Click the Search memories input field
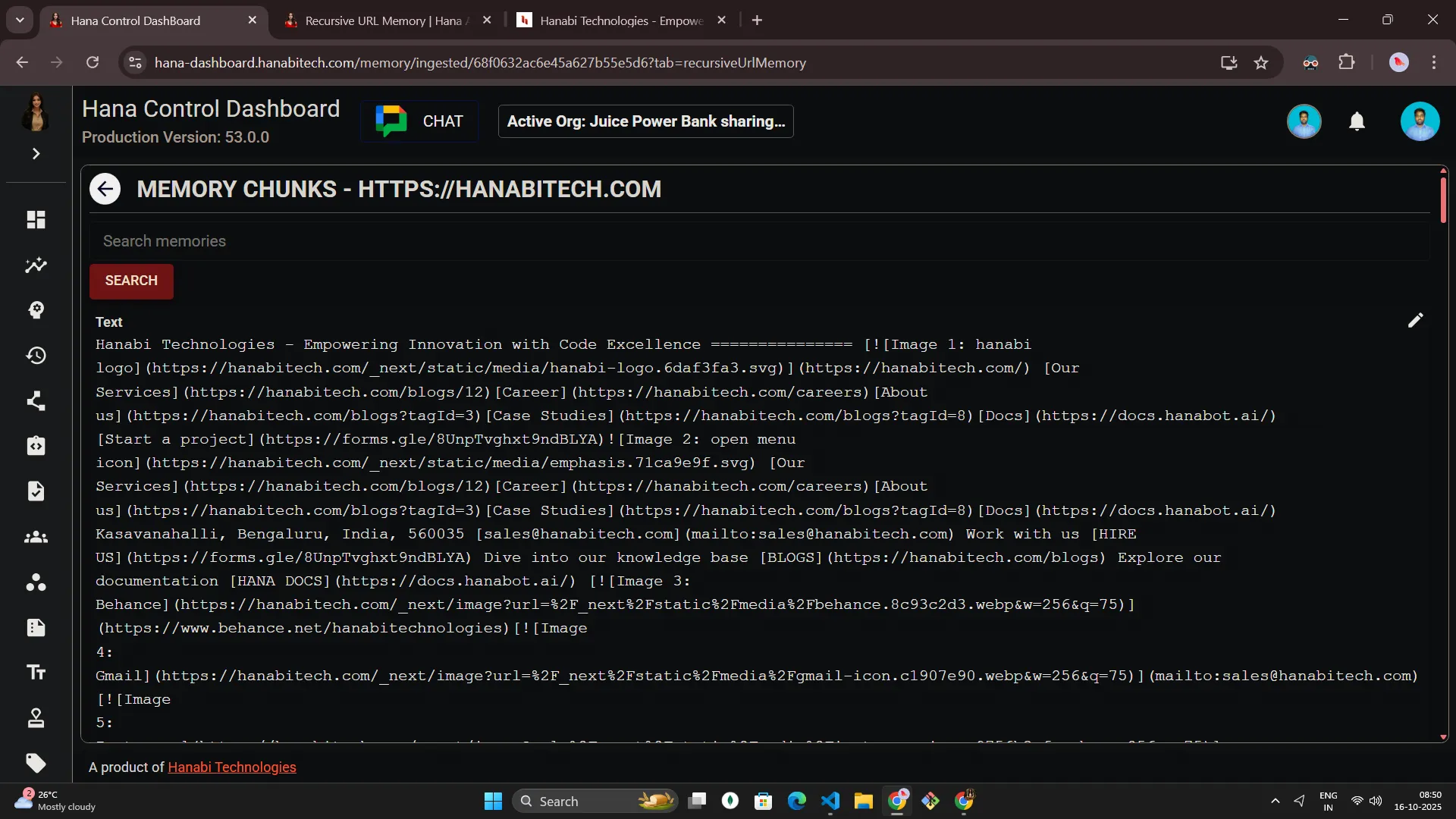This screenshot has width=1456, height=819. tap(758, 241)
